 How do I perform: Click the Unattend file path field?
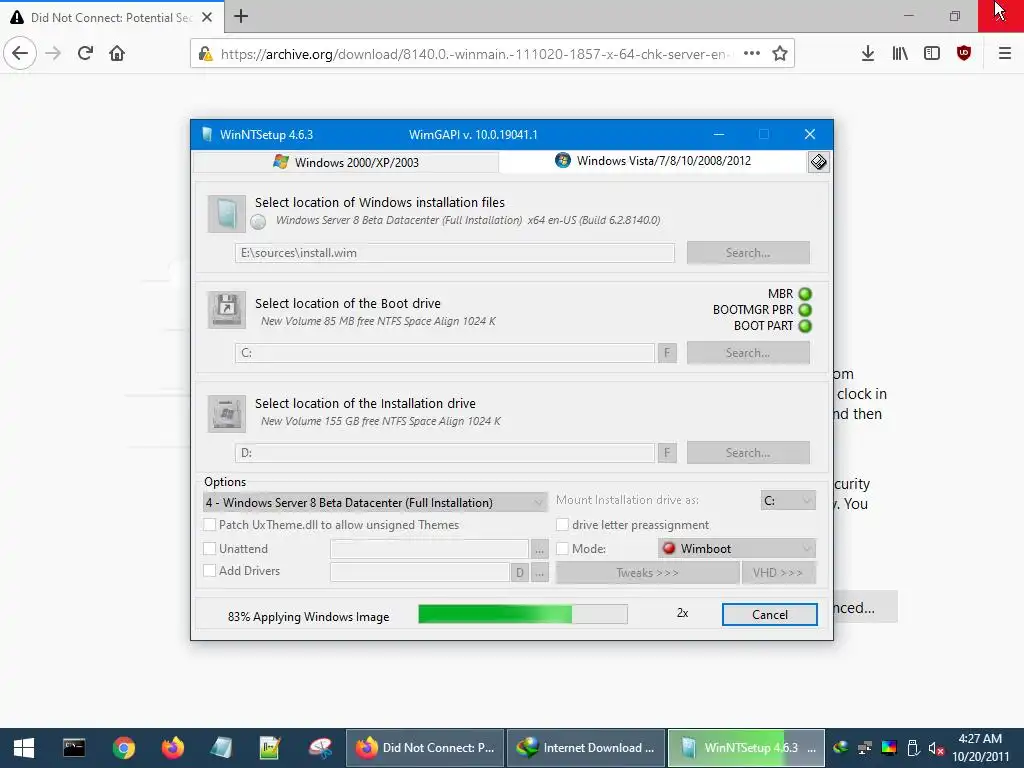429,549
